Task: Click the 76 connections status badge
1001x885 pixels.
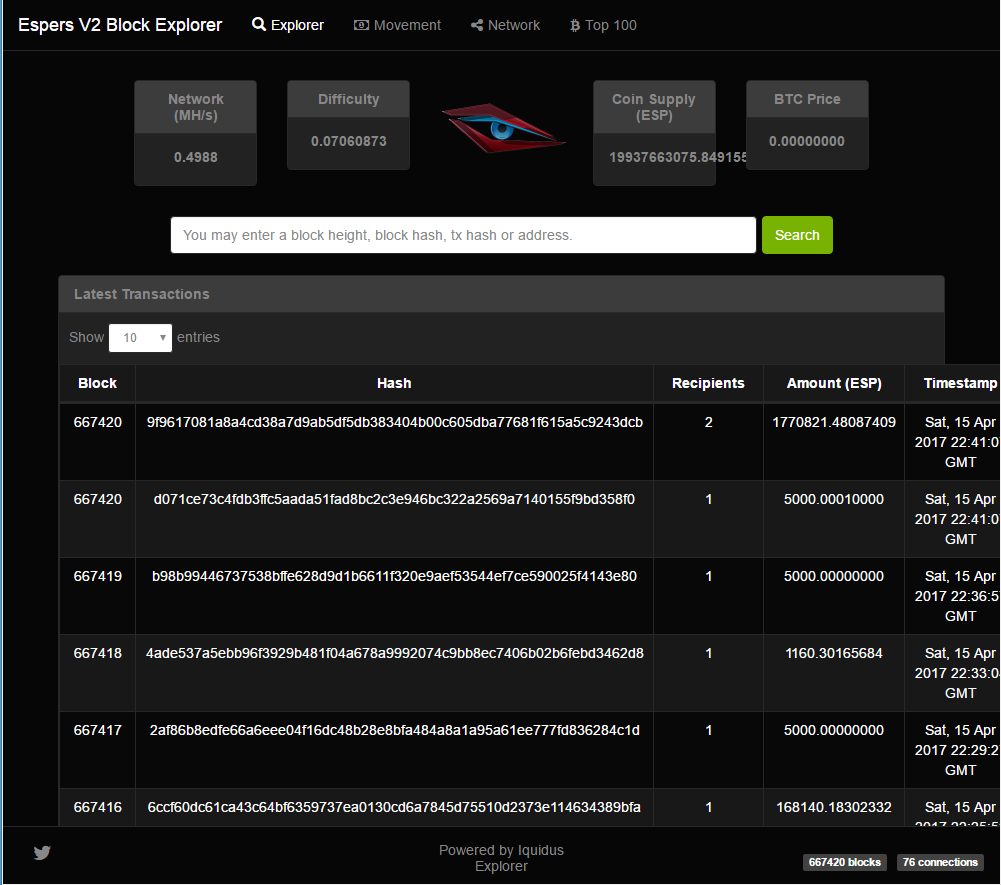Action: click(x=940, y=862)
